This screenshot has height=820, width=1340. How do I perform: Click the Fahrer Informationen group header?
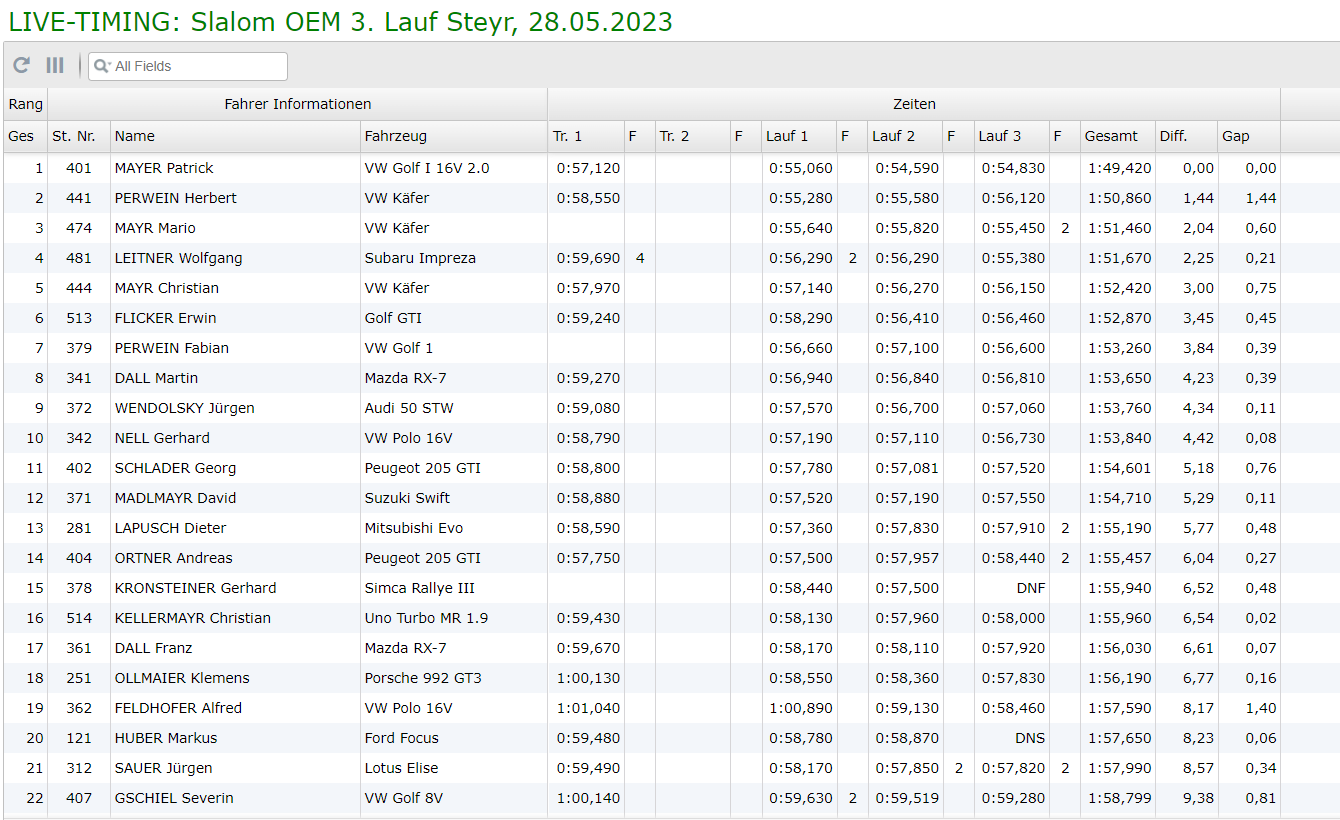click(x=297, y=104)
